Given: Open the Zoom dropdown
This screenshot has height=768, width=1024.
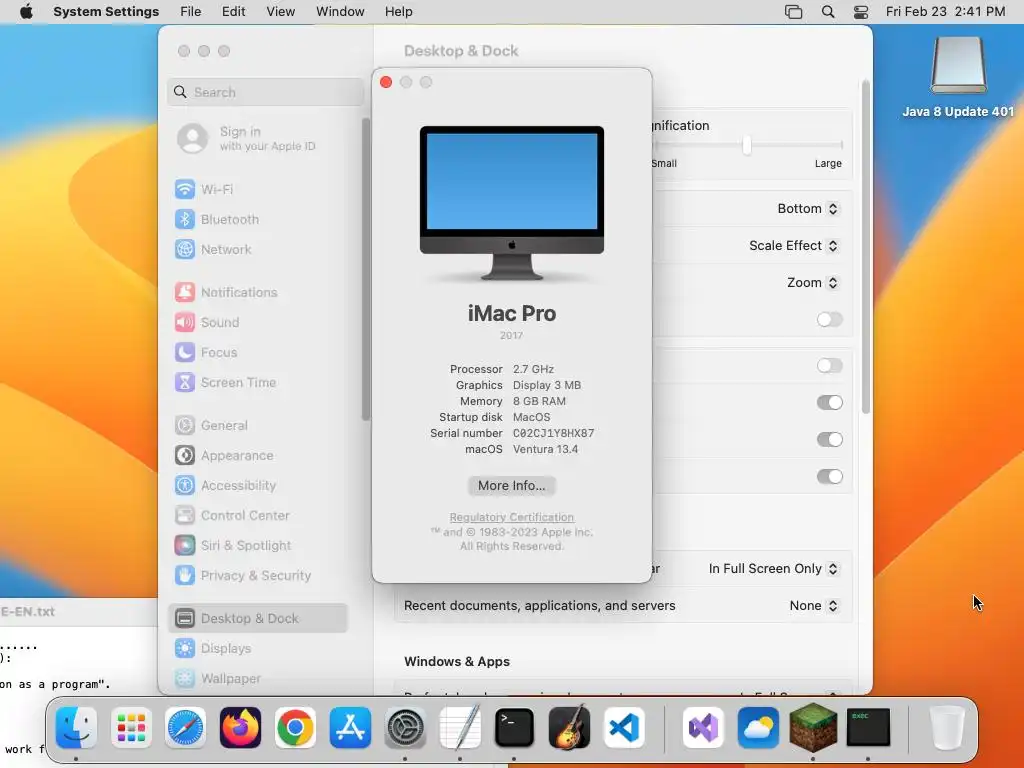Looking at the screenshot, I should pos(812,283).
